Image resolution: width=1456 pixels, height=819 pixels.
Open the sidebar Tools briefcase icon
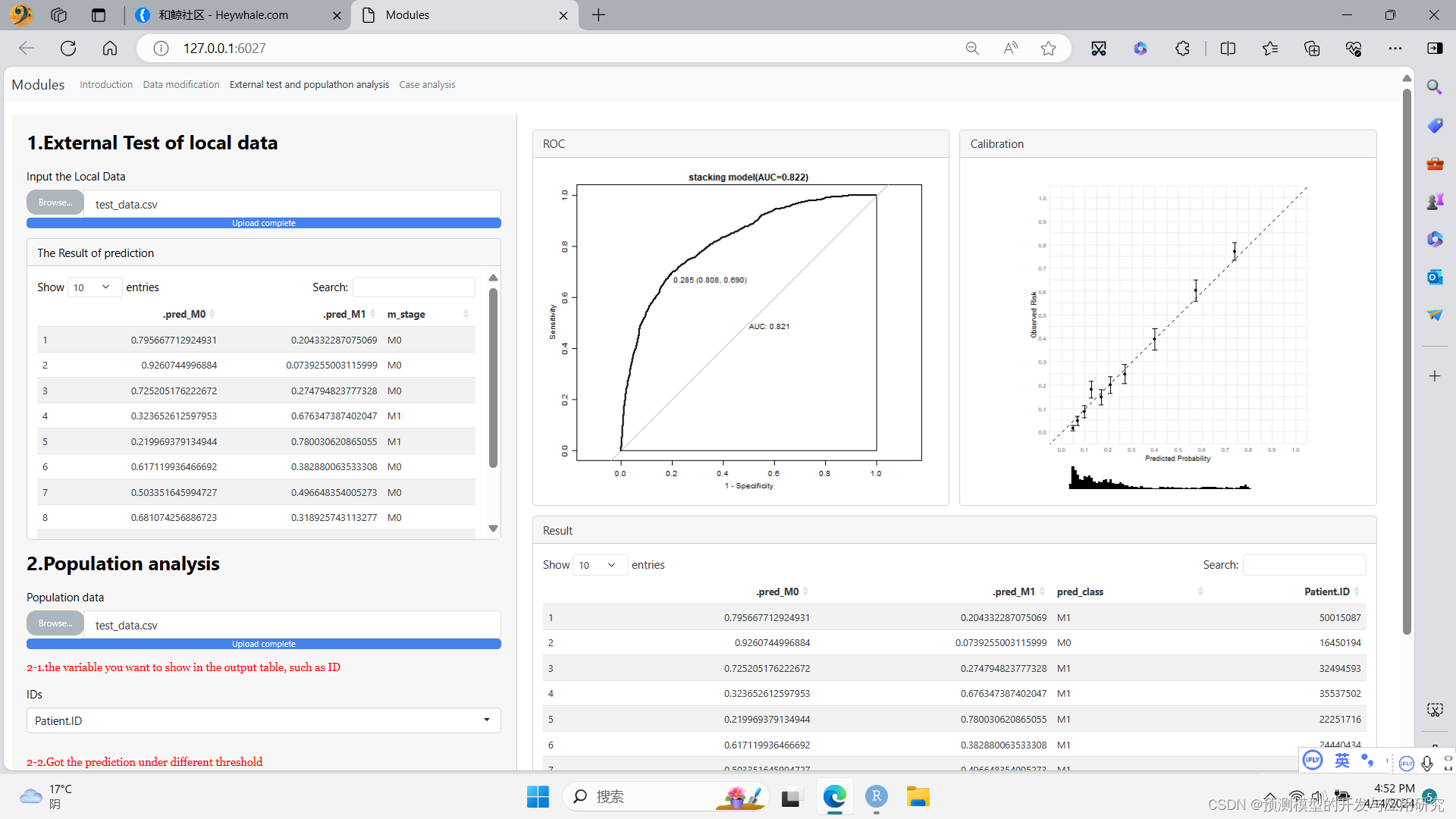1434,163
